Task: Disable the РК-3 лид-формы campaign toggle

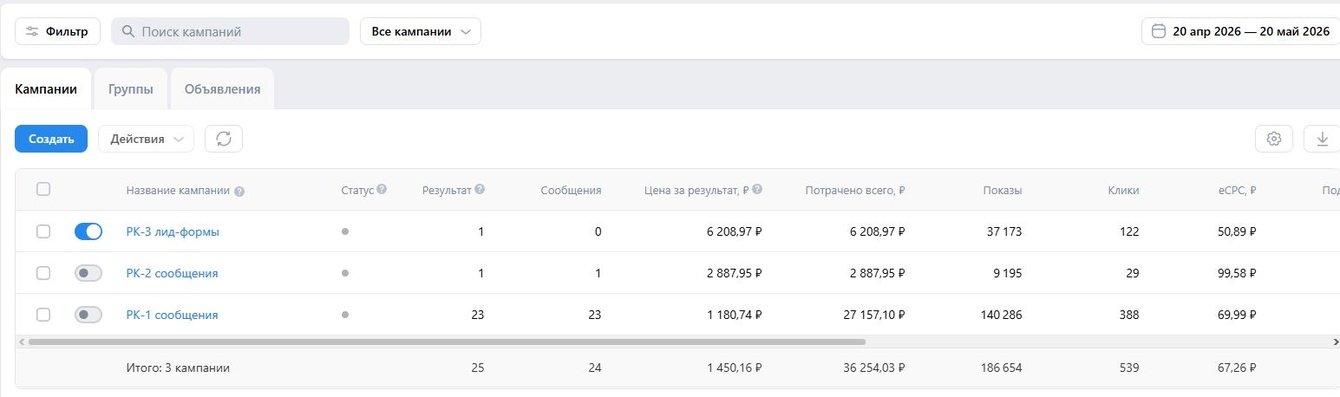Action: point(88,231)
